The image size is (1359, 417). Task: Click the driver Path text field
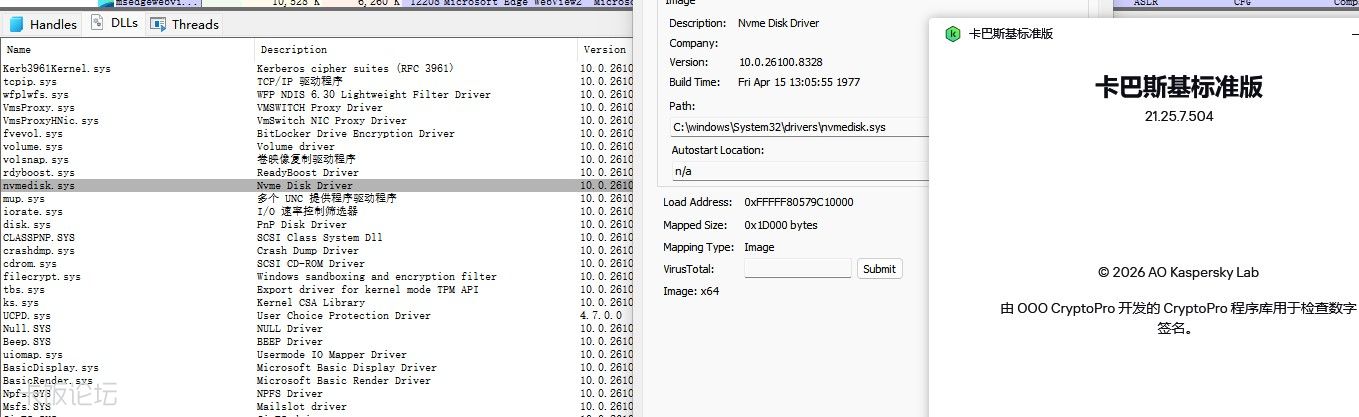point(799,127)
